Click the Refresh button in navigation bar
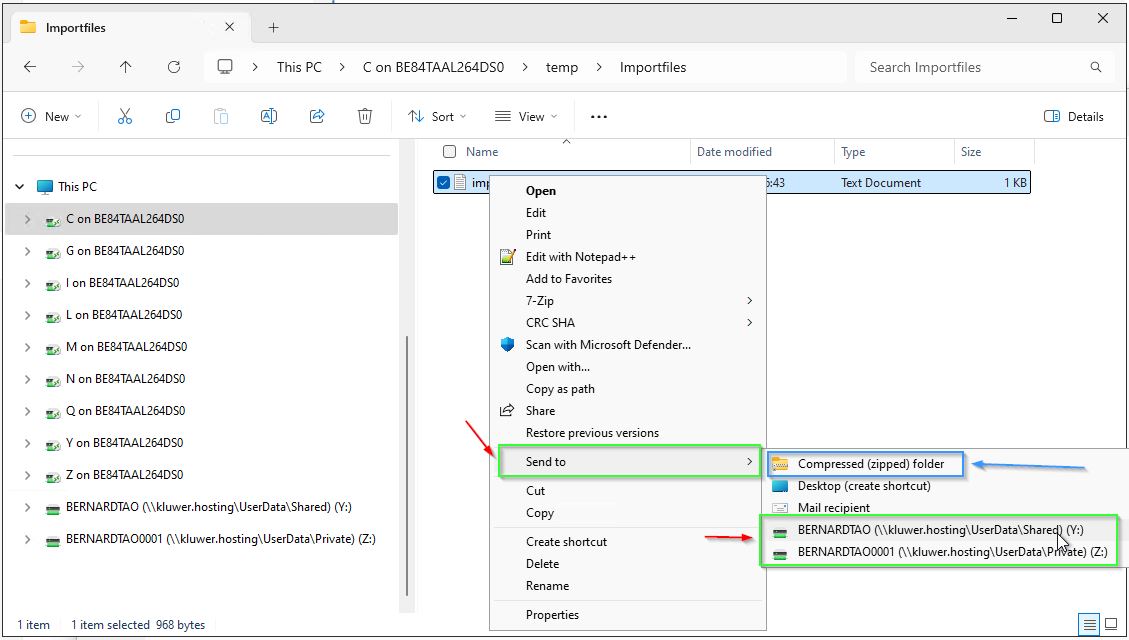 174,67
